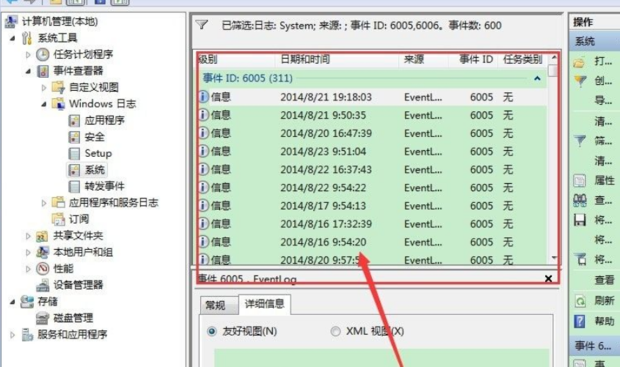Image resolution: width=620 pixels, height=367 pixels.
Task: Click the 性能 monitor icon
Action: [42, 269]
